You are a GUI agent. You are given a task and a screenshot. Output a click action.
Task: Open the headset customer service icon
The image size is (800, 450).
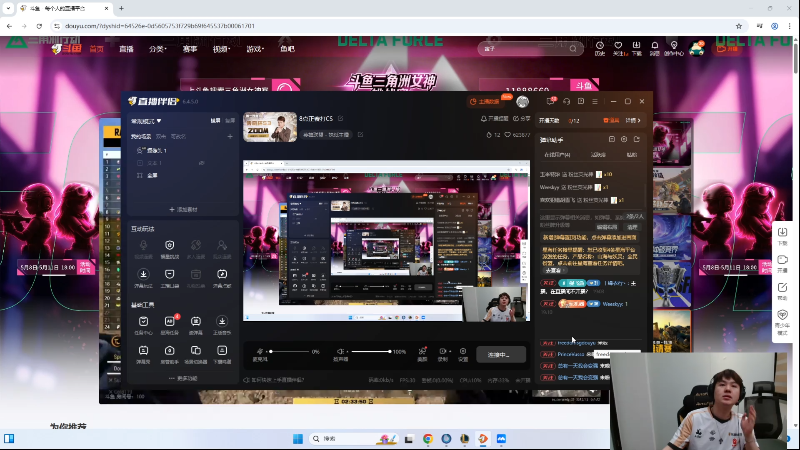point(566,102)
